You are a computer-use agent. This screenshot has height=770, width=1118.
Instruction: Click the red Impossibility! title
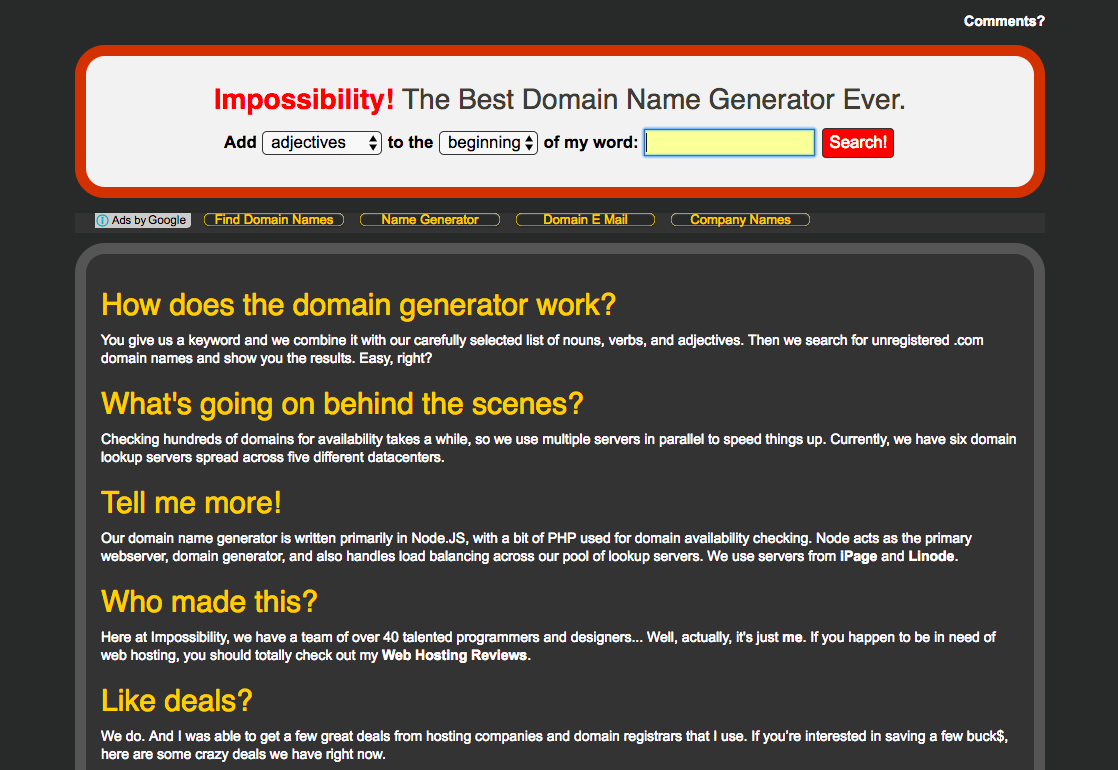pos(304,100)
